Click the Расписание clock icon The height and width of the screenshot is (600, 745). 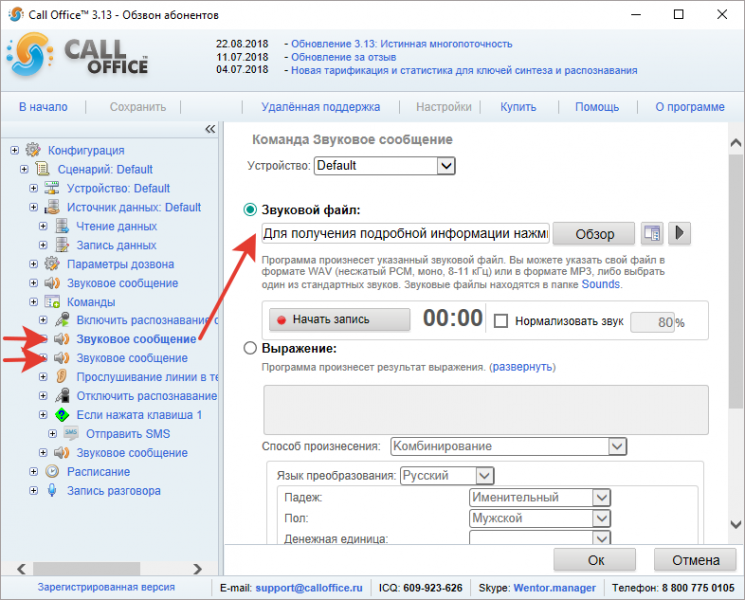tap(52, 471)
